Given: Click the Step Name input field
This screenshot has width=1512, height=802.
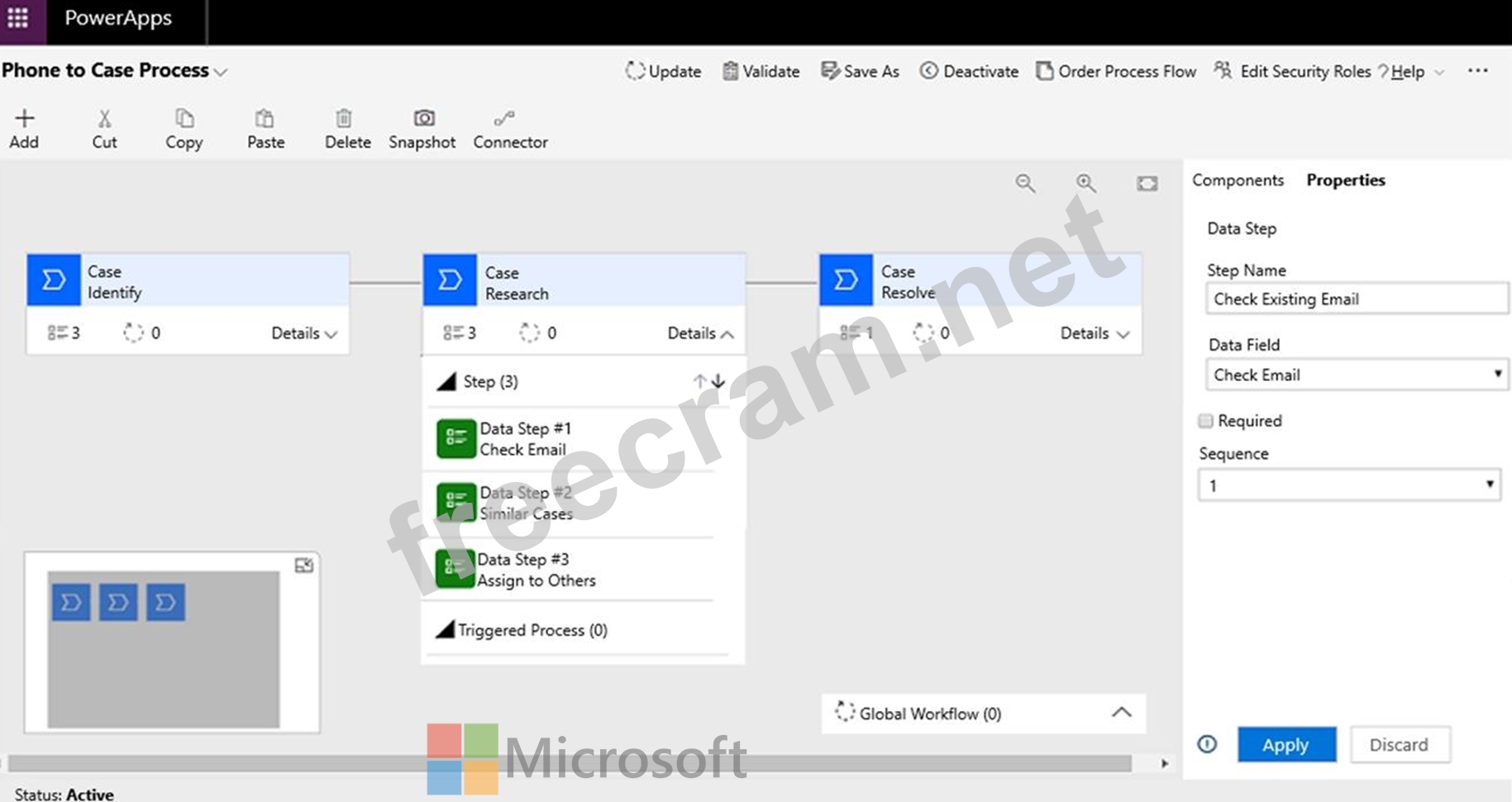Looking at the screenshot, I should pyautogui.click(x=1356, y=299).
